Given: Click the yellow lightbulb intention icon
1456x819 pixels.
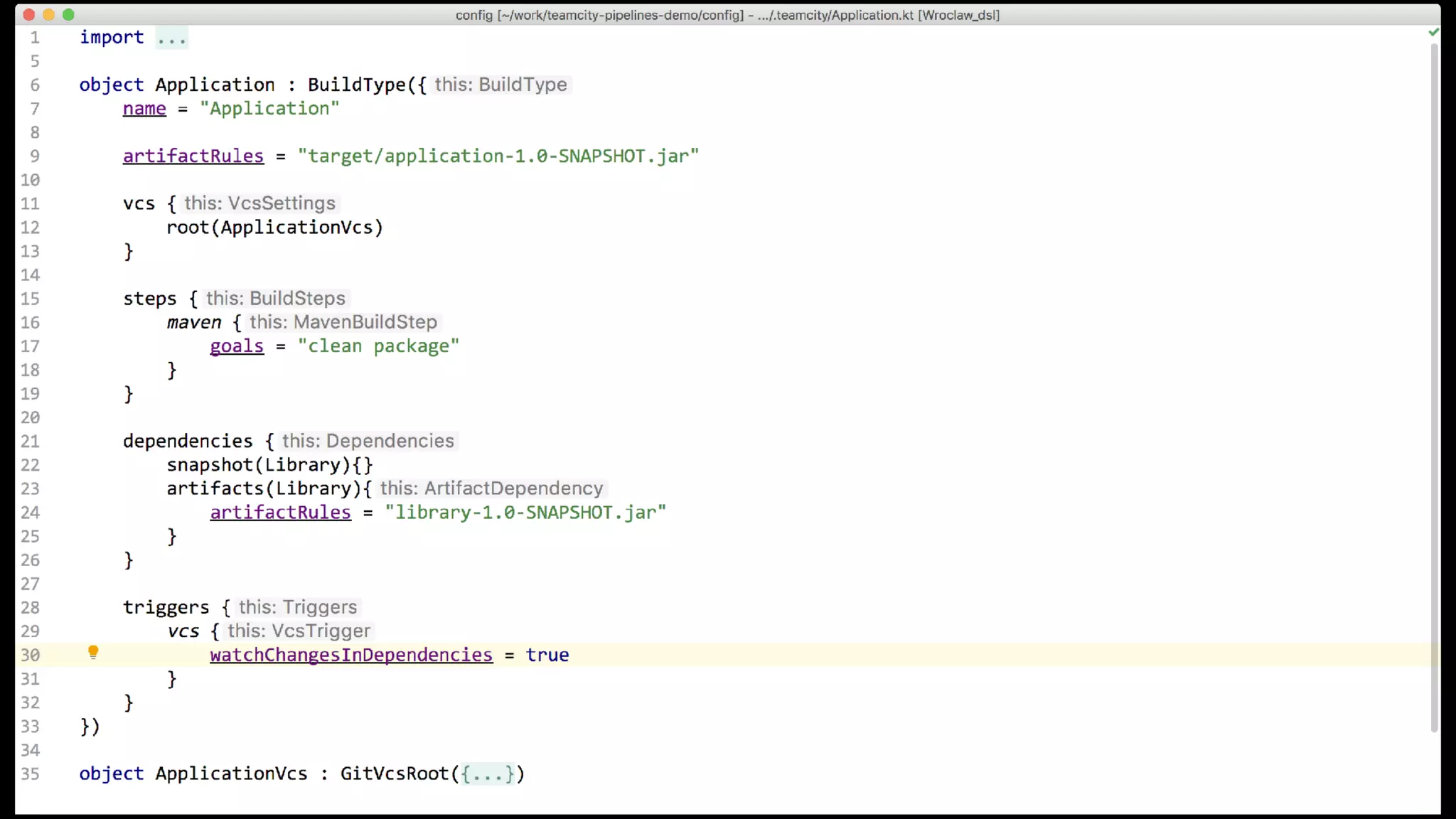Looking at the screenshot, I should tap(93, 652).
